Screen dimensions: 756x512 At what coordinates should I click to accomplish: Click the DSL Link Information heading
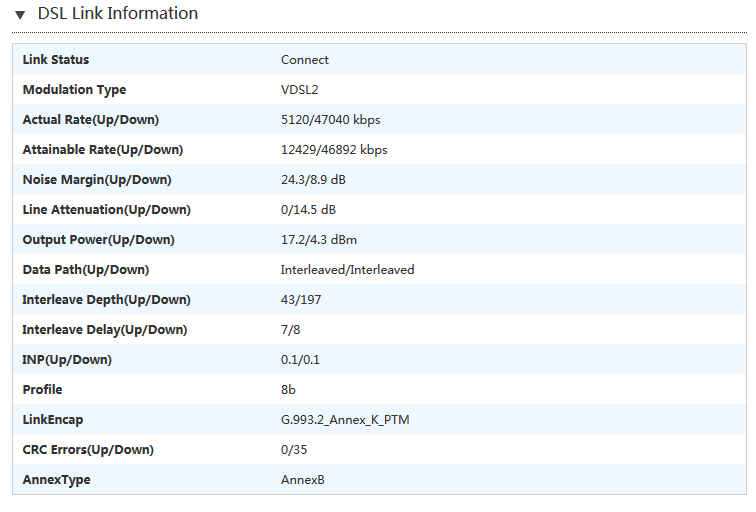118,13
